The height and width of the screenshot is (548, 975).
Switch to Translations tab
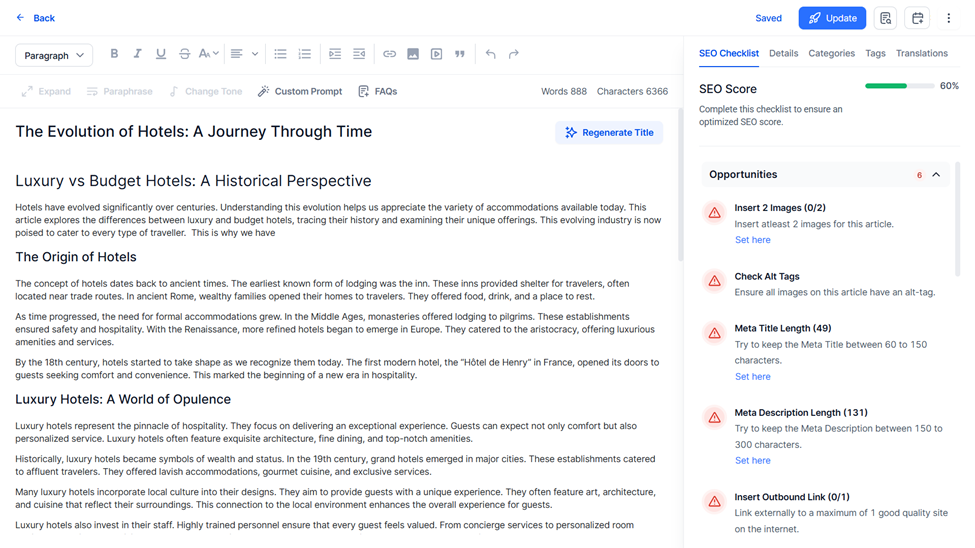coord(922,53)
